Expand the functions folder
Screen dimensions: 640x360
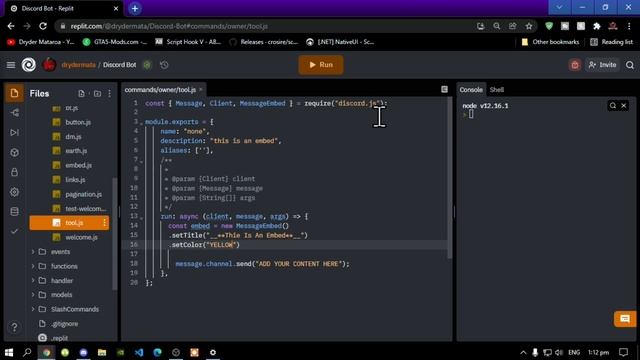pyautogui.click(x=33, y=266)
